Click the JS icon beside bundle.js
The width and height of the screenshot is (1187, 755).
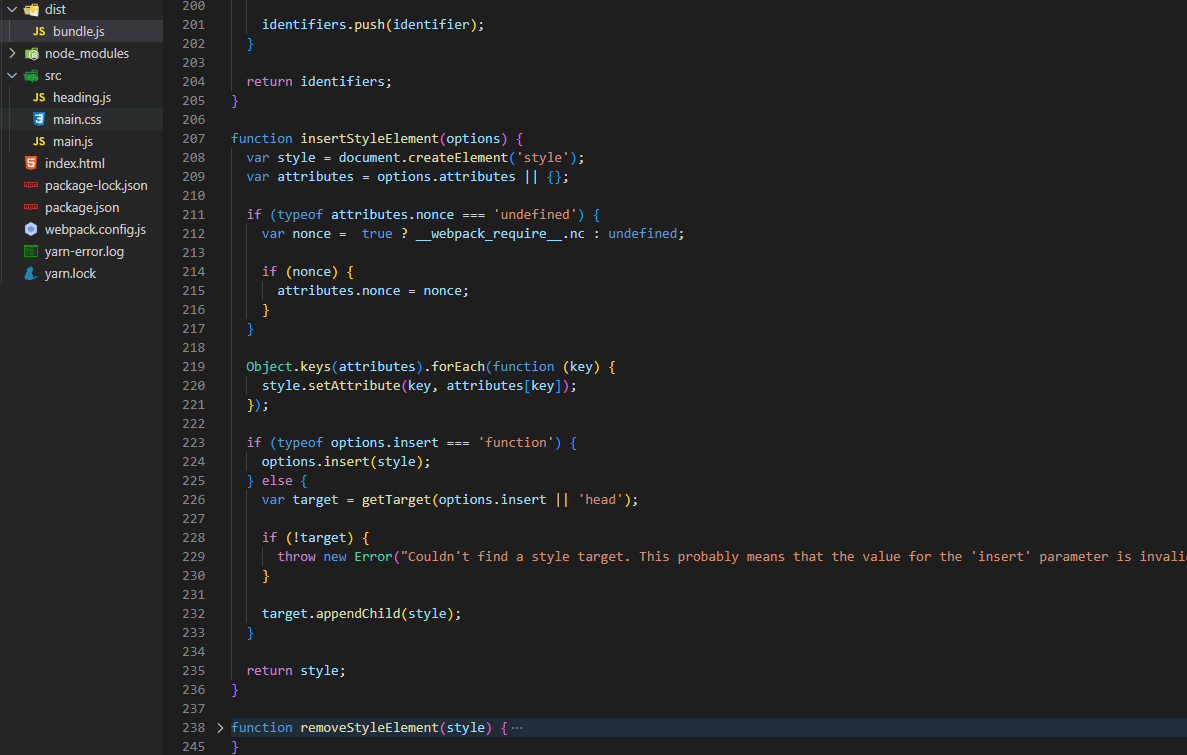click(39, 32)
